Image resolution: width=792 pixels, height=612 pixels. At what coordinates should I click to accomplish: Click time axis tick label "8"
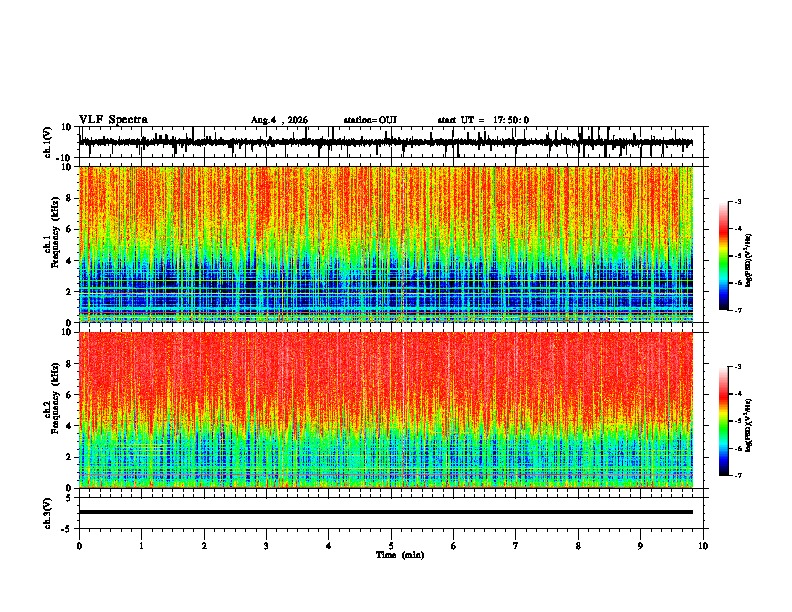(x=578, y=546)
